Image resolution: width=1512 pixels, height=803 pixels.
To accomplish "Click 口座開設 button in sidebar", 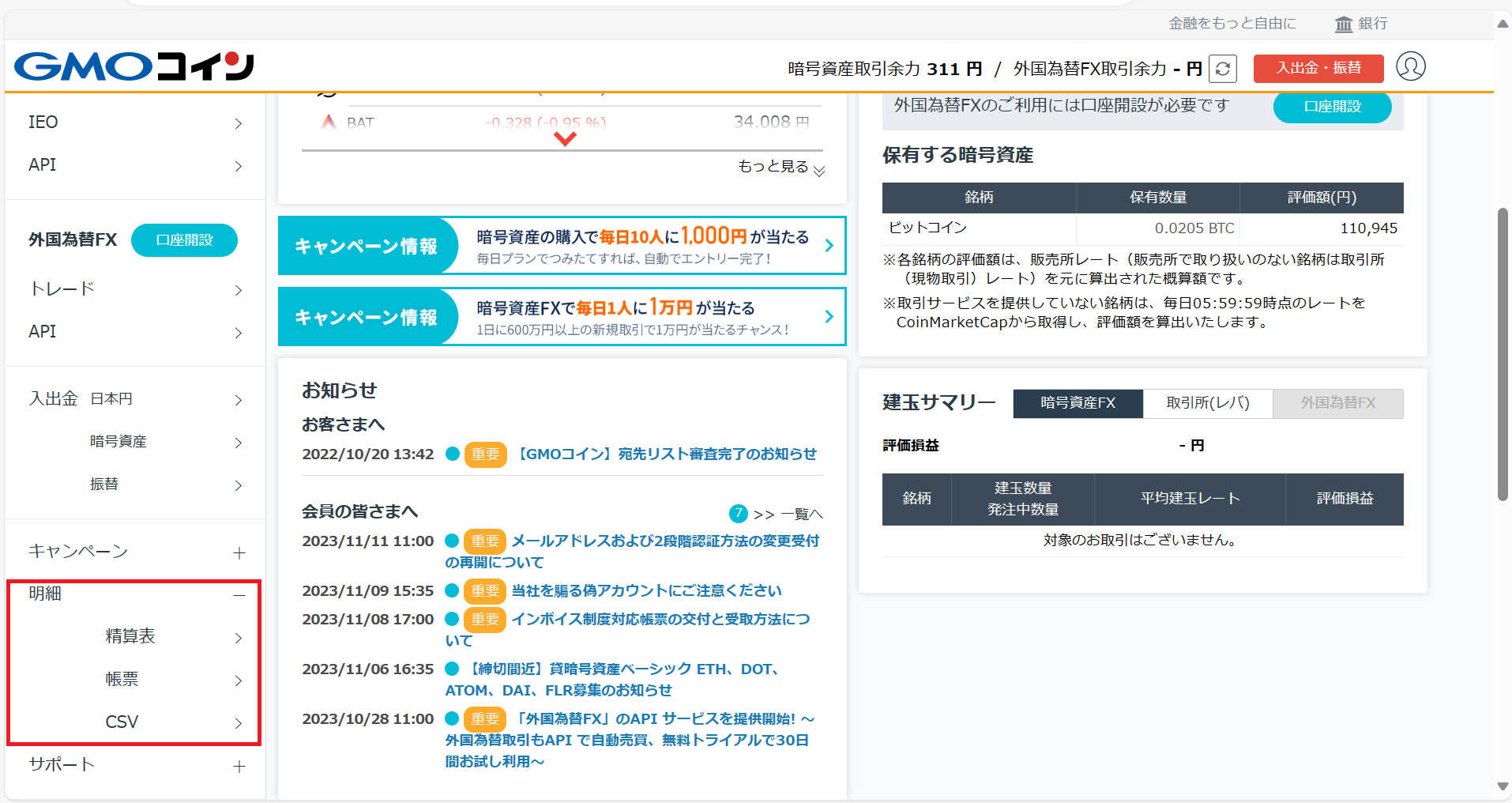I will pyautogui.click(x=184, y=240).
